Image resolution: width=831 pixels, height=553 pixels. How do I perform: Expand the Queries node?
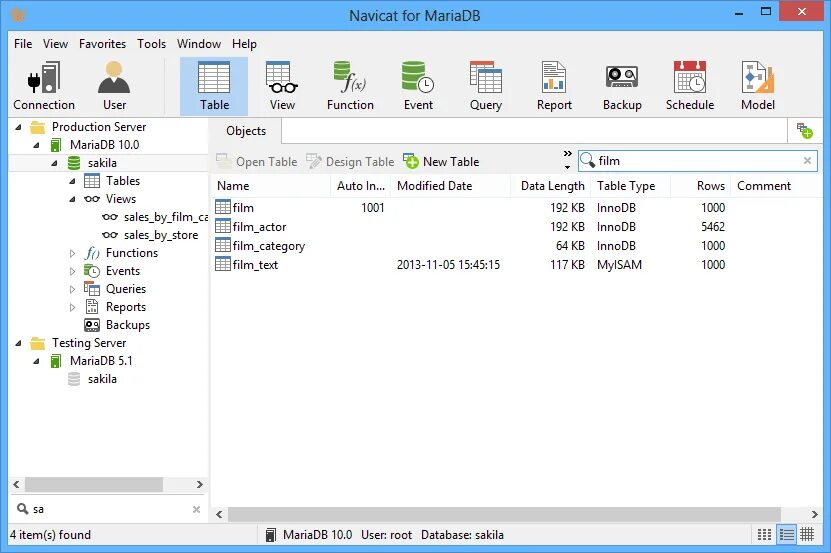(x=73, y=289)
